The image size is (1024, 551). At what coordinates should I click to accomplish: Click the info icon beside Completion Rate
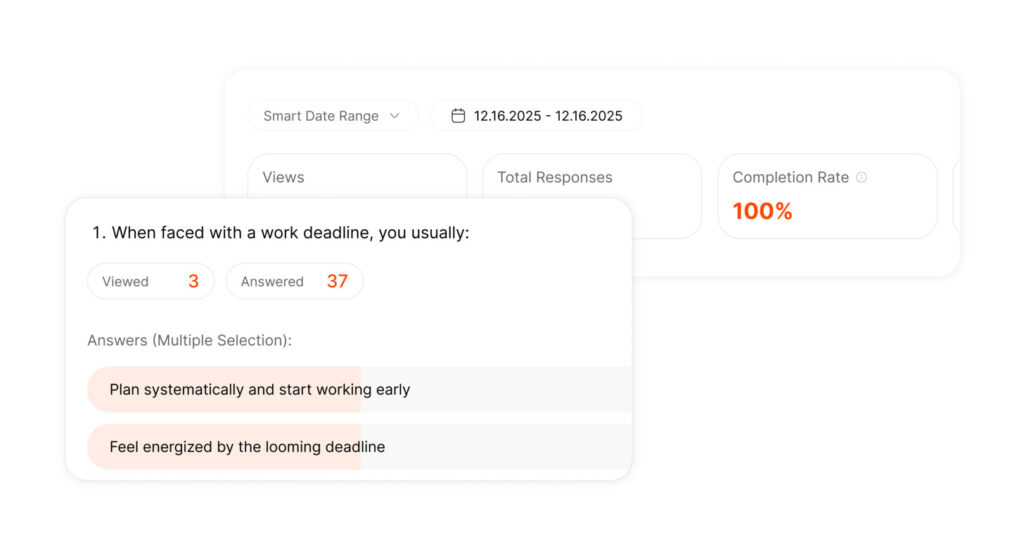point(862,178)
